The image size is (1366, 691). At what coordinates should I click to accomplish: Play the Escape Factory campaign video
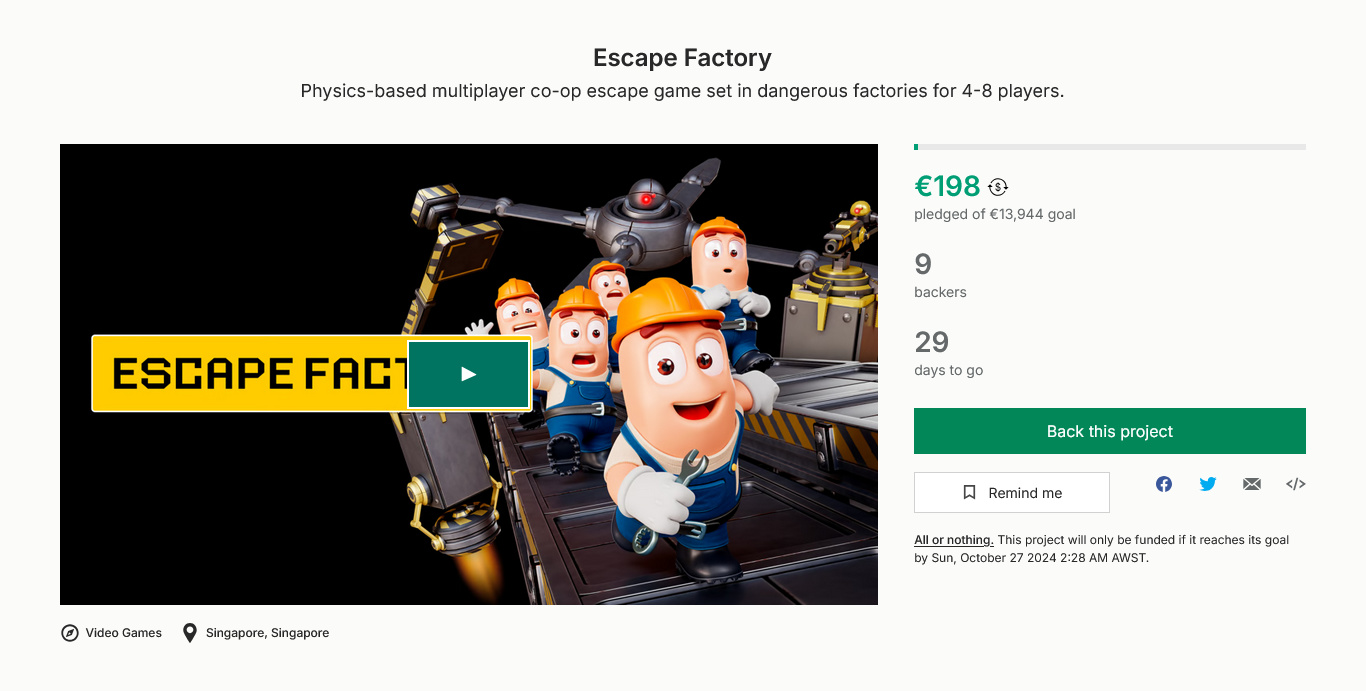(468, 374)
